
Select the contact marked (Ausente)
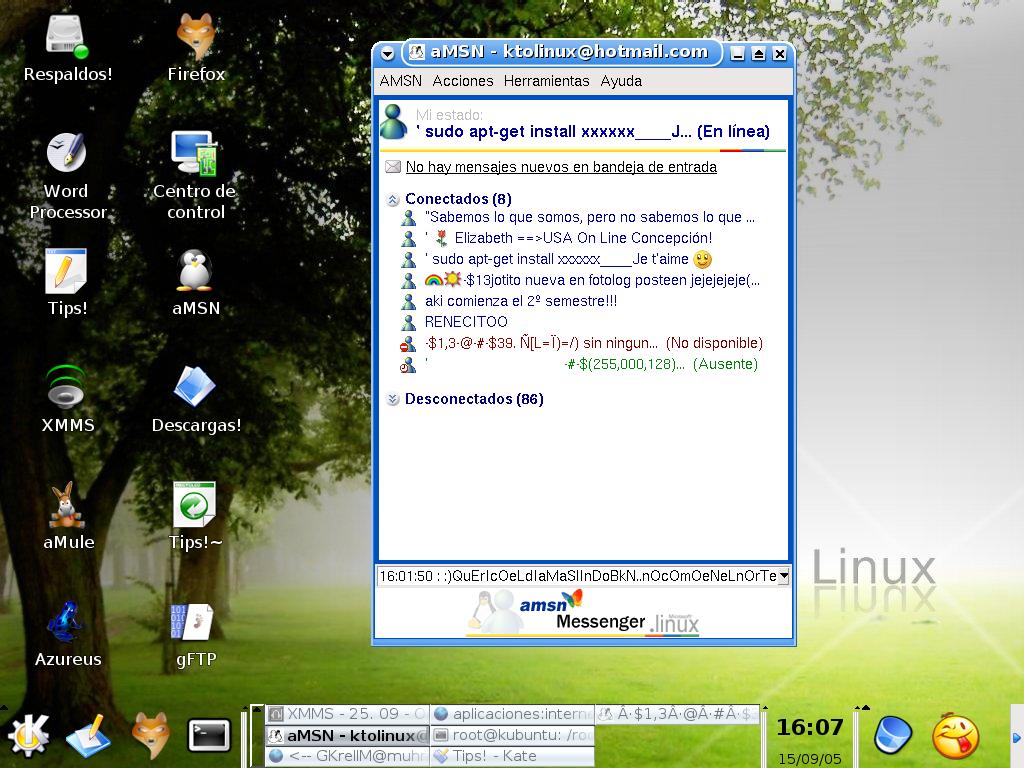click(591, 364)
